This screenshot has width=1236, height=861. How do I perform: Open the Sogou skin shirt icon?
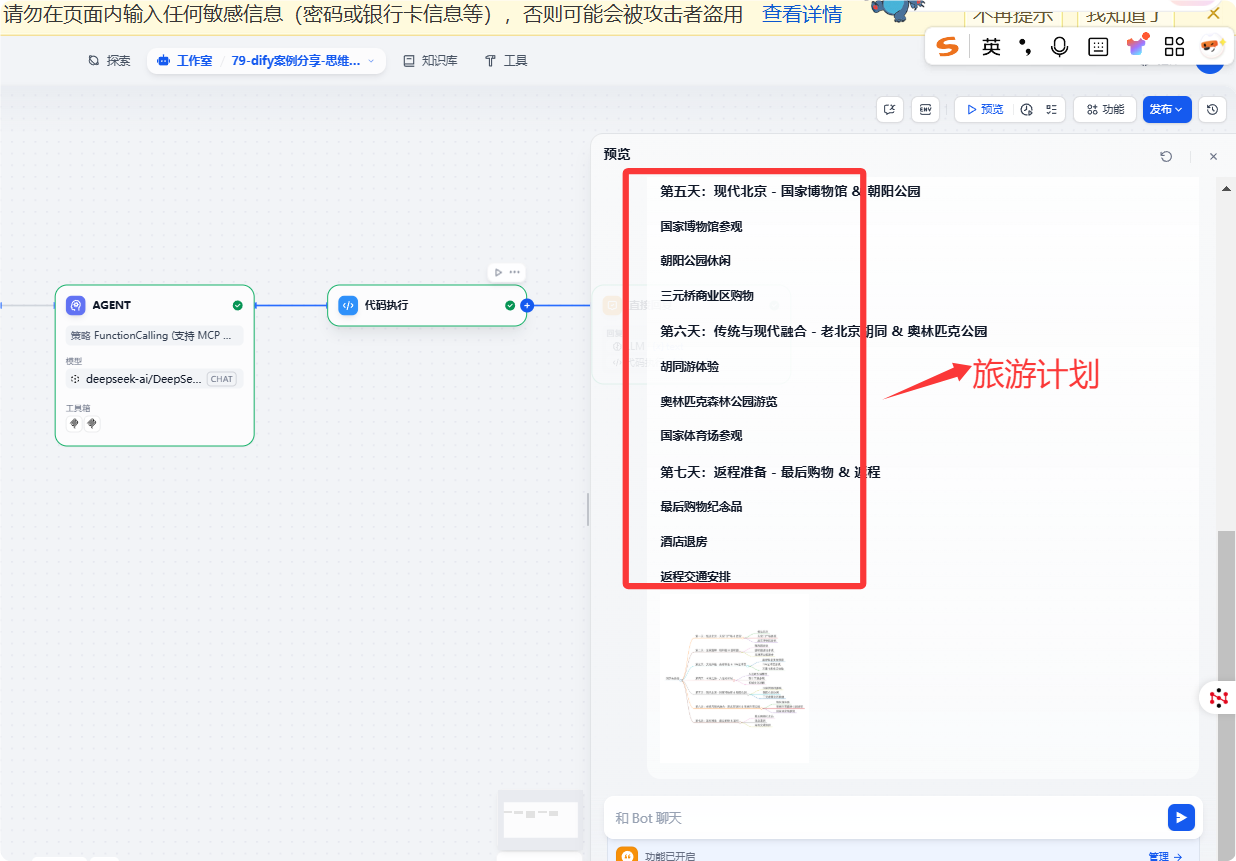coord(1137,45)
